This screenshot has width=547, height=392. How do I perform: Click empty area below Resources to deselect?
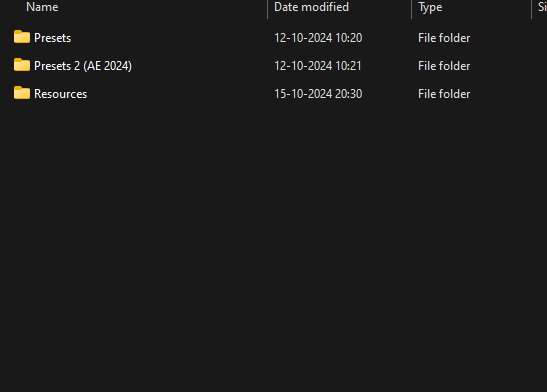click(274, 244)
